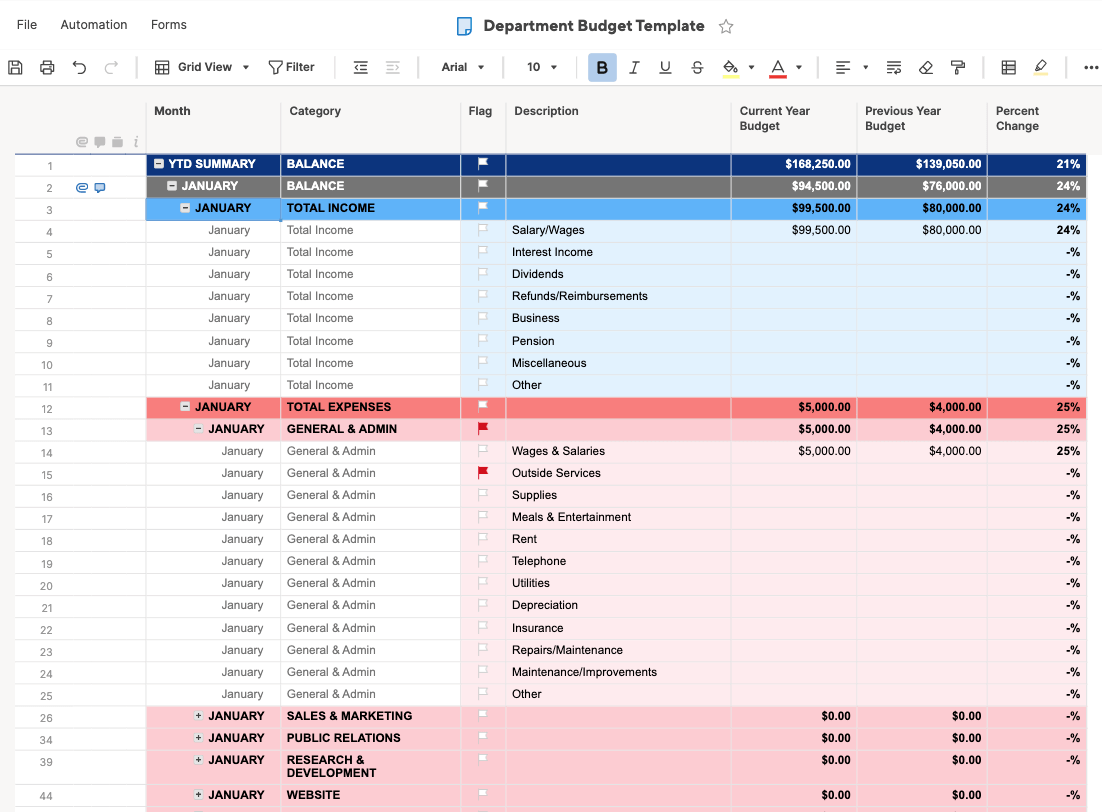Apply strikethrough formatting
The width and height of the screenshot is (1102, 812).
tap(698, 67)
